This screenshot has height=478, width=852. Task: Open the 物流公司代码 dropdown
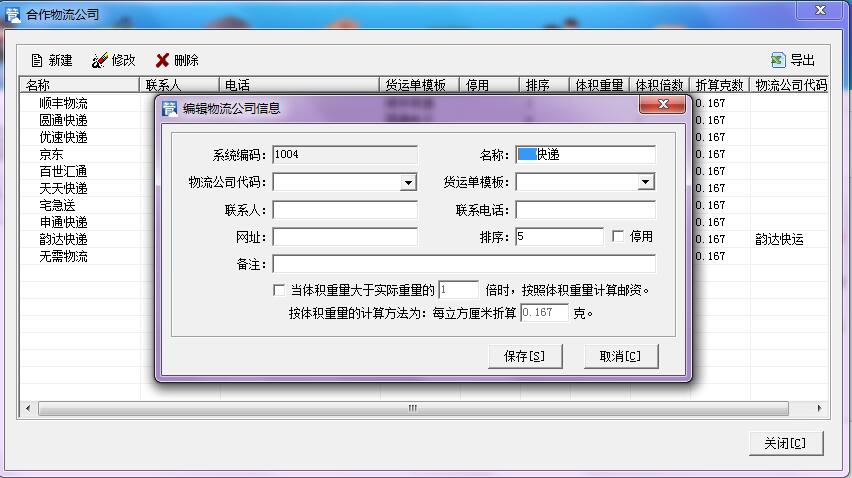tap(408, 183)
